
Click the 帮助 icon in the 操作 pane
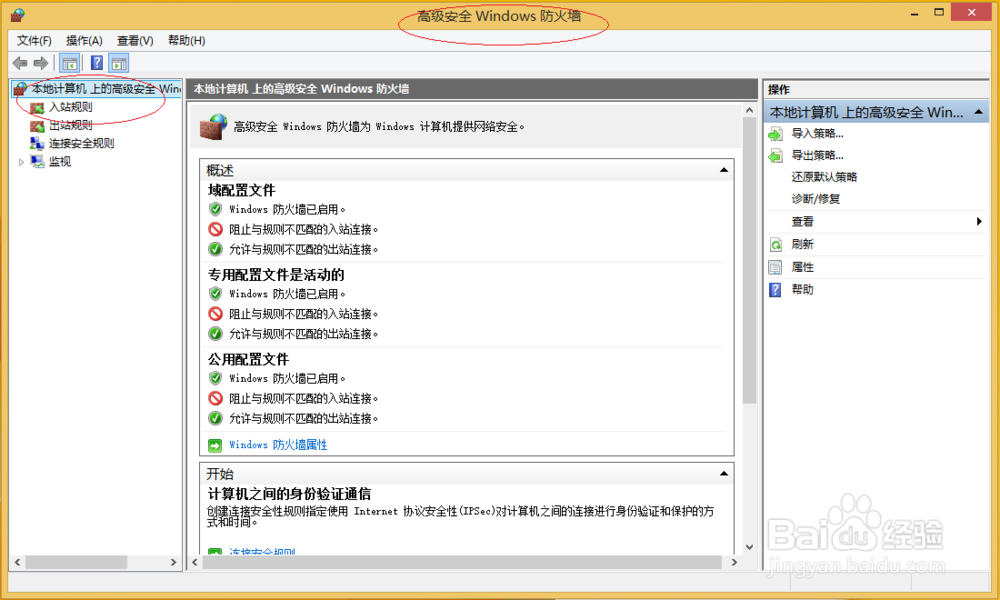[775, 289]
